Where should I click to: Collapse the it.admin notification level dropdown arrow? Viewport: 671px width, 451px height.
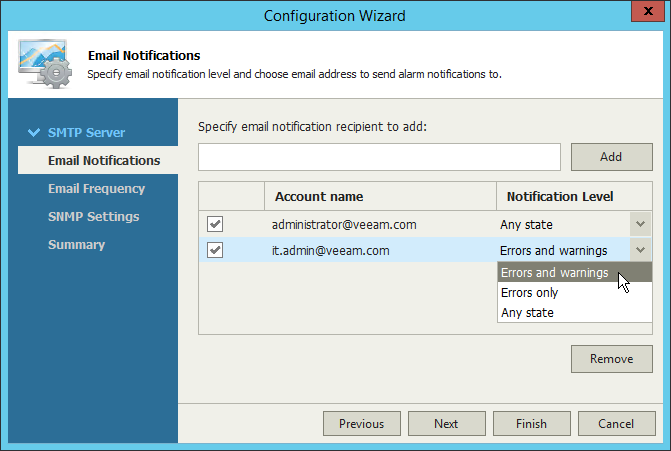pos(641,250)
